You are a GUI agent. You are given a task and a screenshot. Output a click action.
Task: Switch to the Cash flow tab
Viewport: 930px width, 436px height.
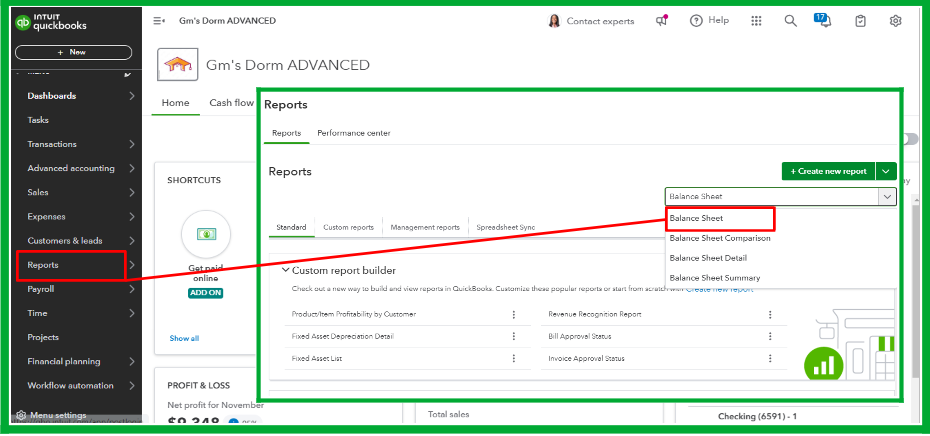tap(231, 103)
